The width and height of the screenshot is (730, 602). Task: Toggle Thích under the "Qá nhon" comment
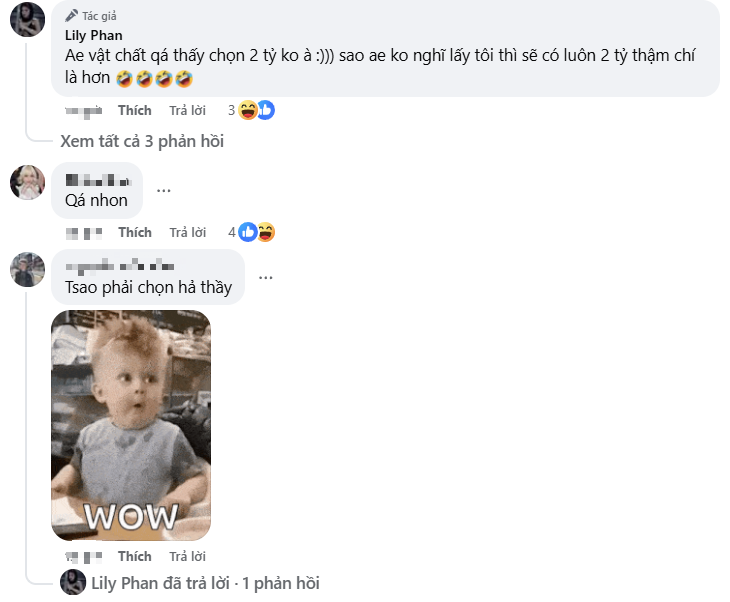(134, 232)
